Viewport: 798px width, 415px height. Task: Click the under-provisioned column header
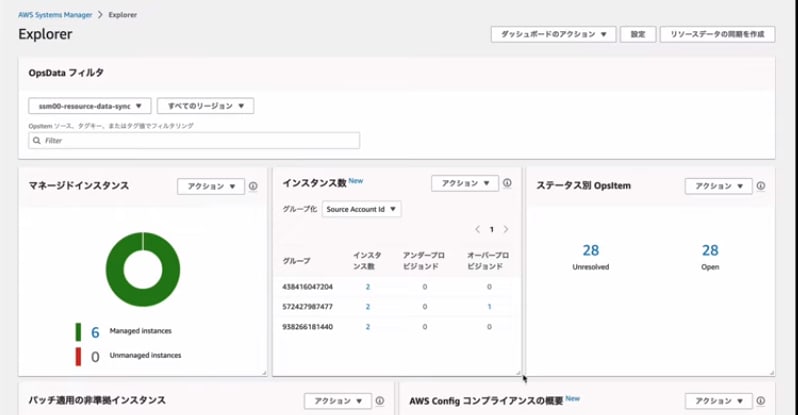[423, 261]
